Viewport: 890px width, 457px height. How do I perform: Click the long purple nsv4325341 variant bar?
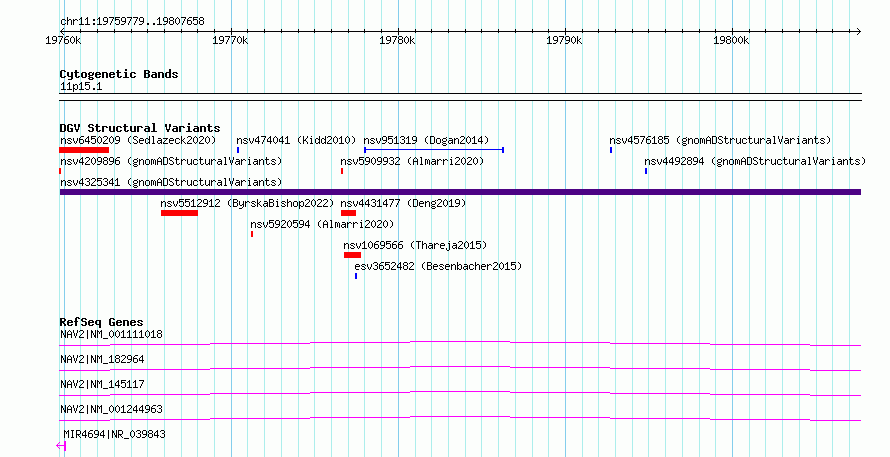coord(460,192)
